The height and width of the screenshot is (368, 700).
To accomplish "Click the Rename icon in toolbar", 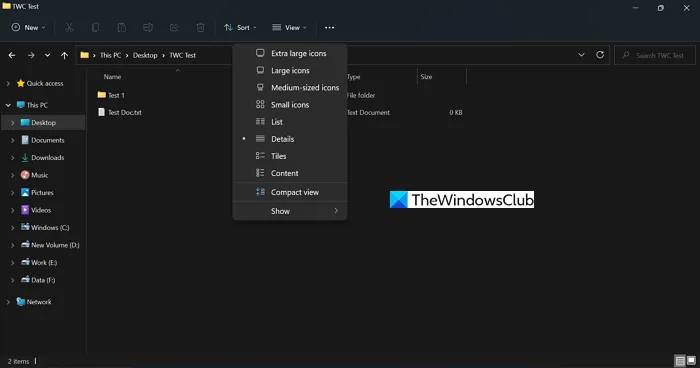I will click(148, 28).
